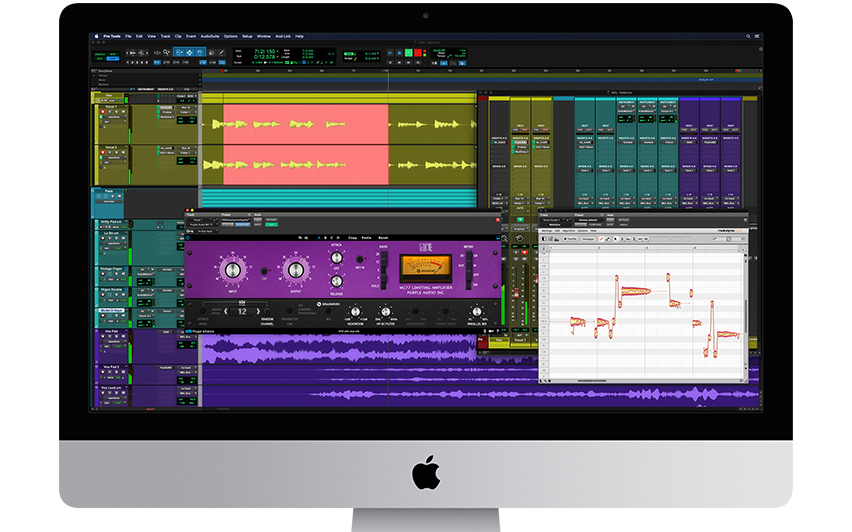Toggle the I/O switch between input and output knobs
Image resolution: width=852 pixels, height=532 pixels.
(262, 271)
